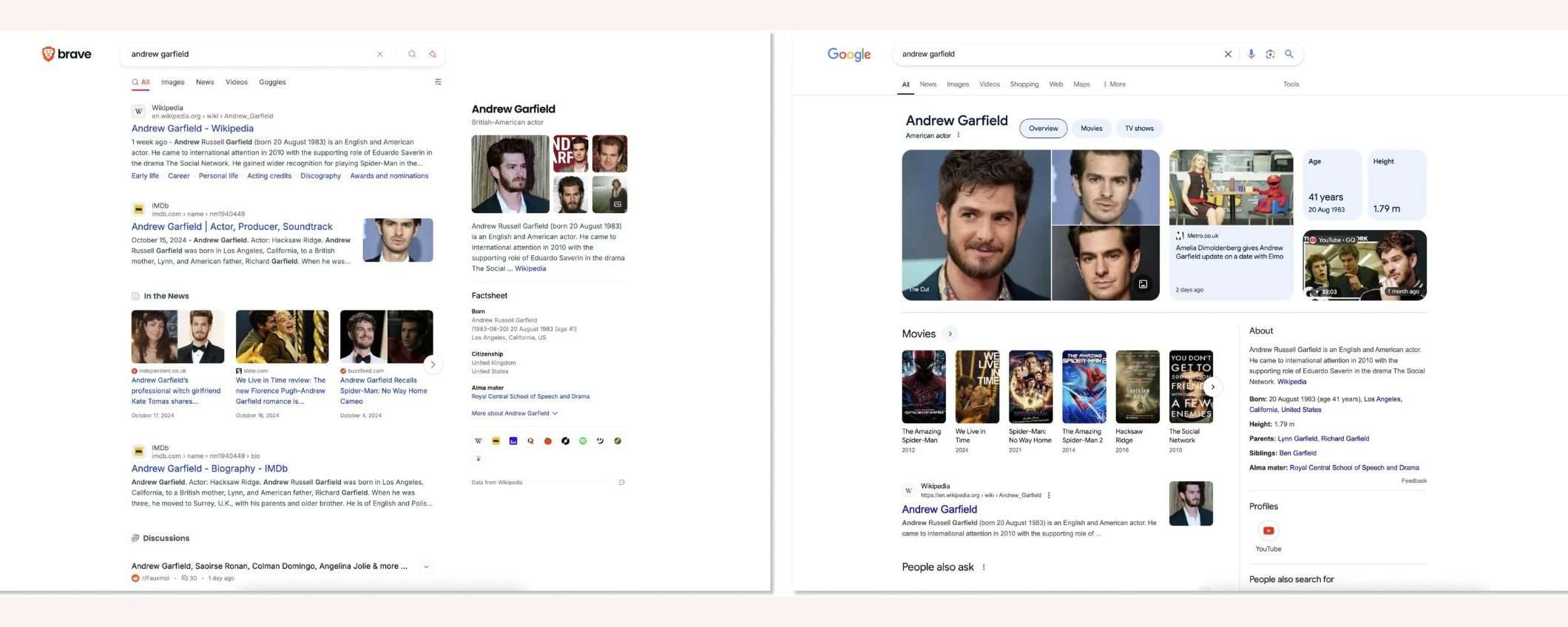1568x627 pixels.
Task: Open the Hacksaw Ridge movie poster
Action: click(1138, 387)
